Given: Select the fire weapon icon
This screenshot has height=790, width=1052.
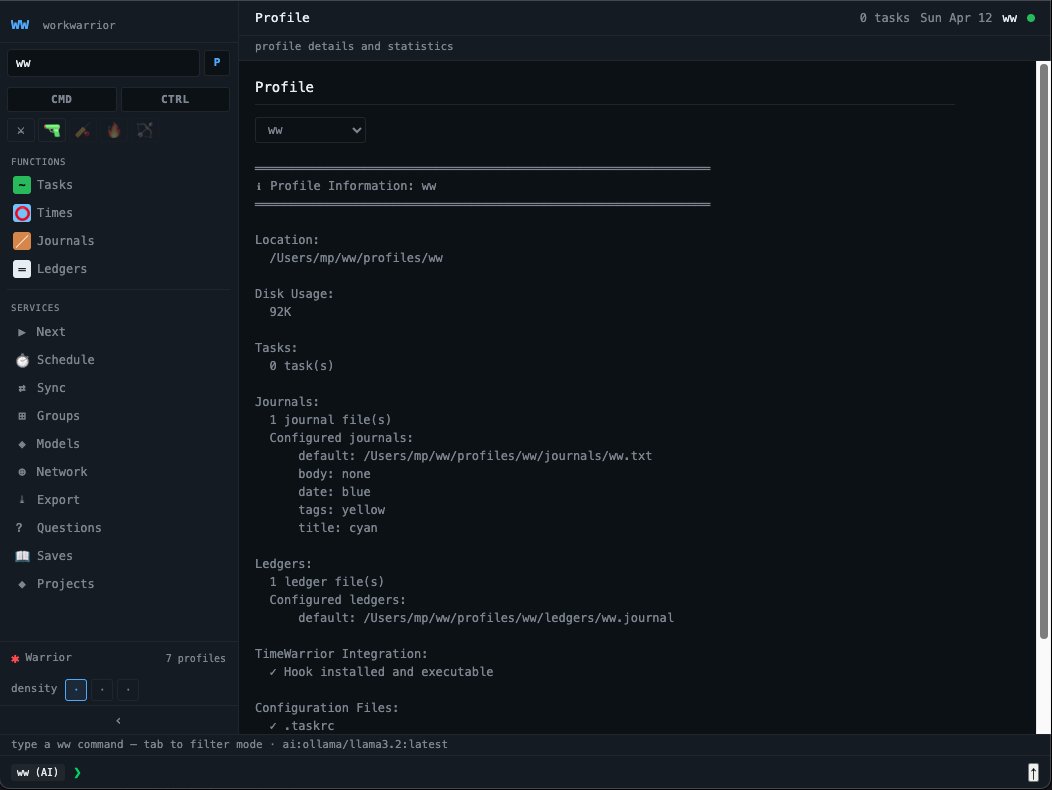Looking at the screenshot, I should (x=114, y=130).
